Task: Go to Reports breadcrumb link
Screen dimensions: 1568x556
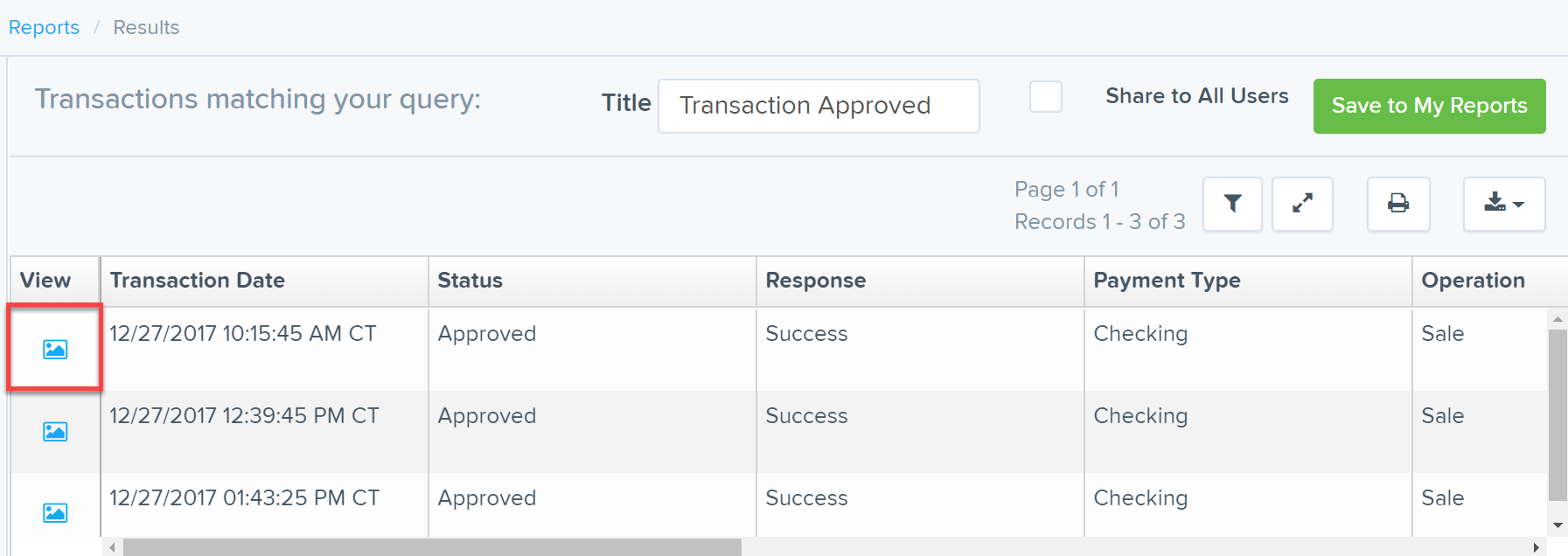Action: 44,28
